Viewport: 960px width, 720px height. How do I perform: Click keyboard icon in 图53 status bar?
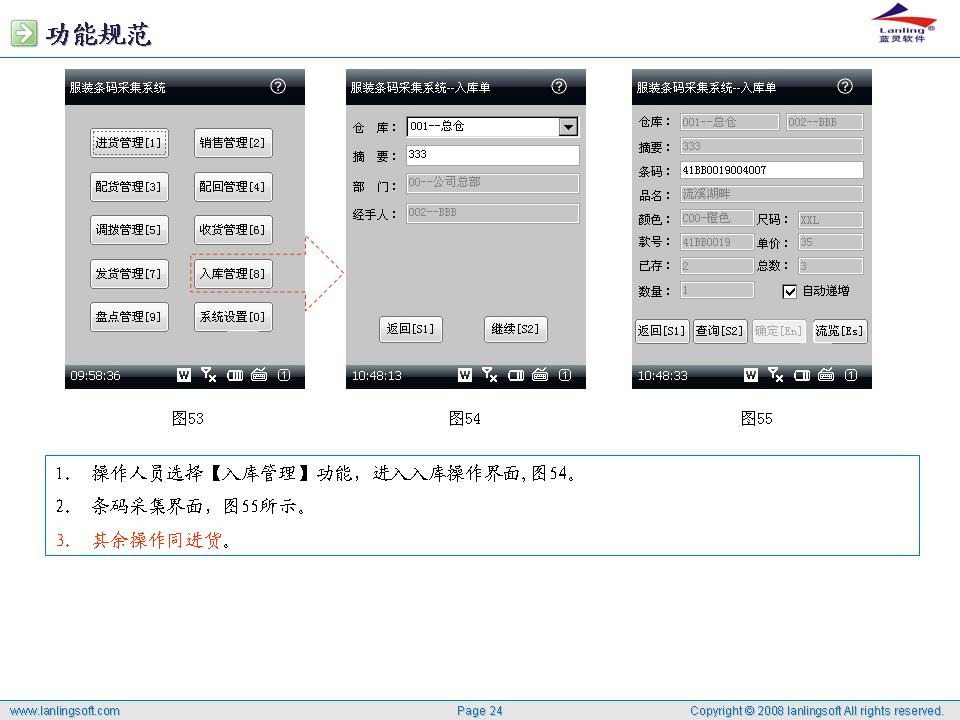tap(259, 374)
